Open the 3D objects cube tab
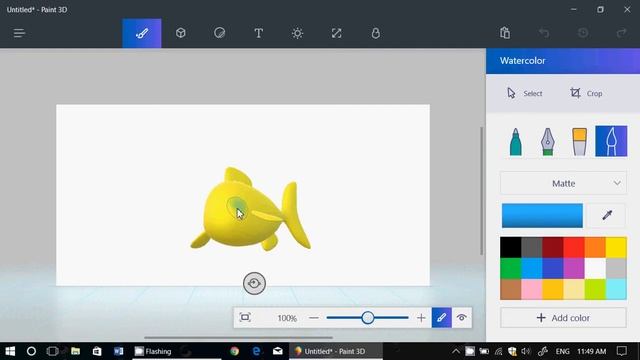Viewport: 640px width, 360px height. (180, 33)
